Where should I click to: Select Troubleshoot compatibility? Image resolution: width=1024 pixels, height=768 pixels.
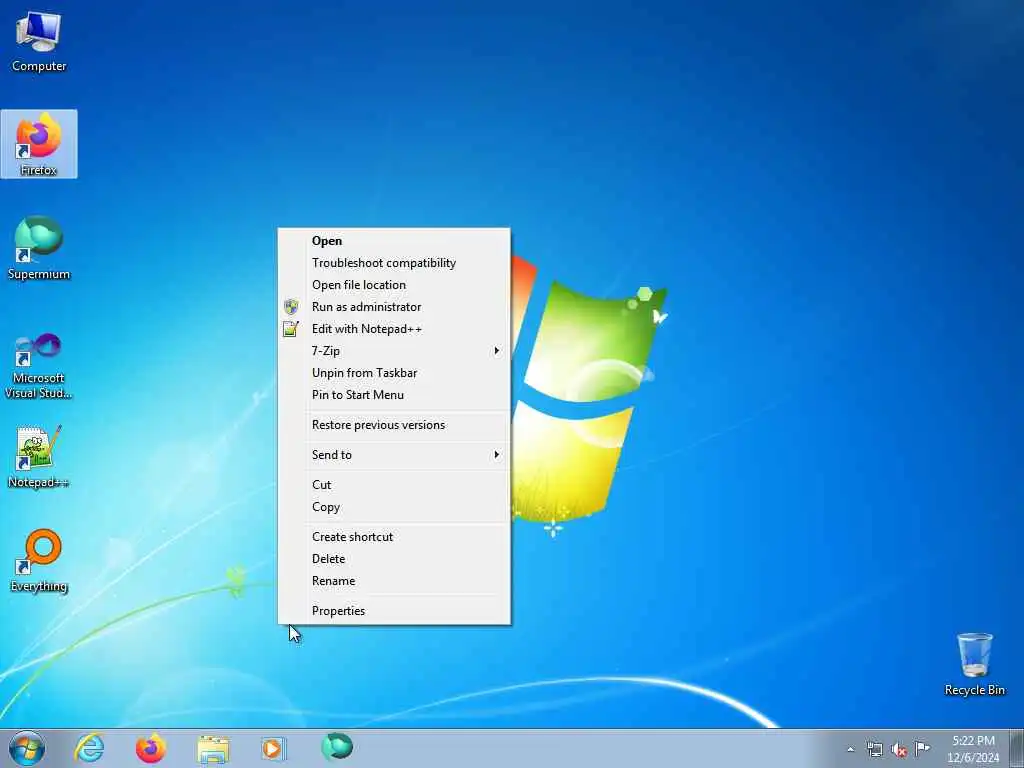tap(394, 263)
